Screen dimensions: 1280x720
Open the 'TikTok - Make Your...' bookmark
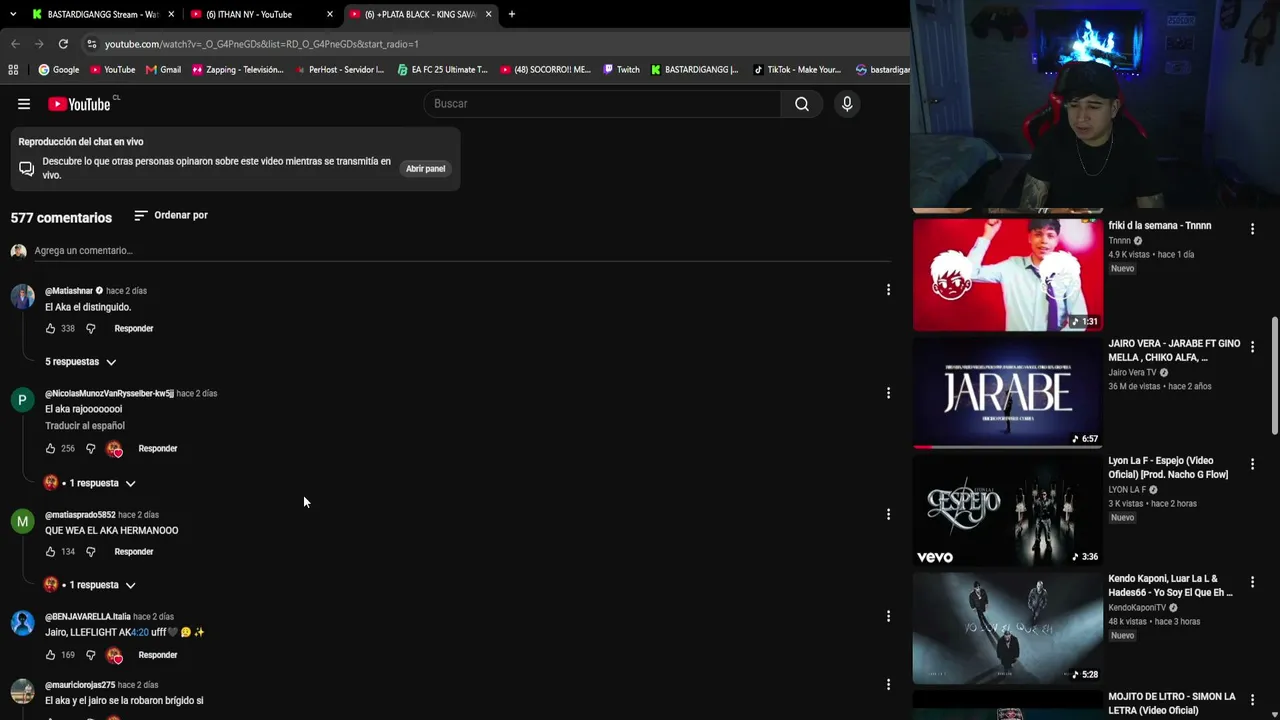pos(797,70)
